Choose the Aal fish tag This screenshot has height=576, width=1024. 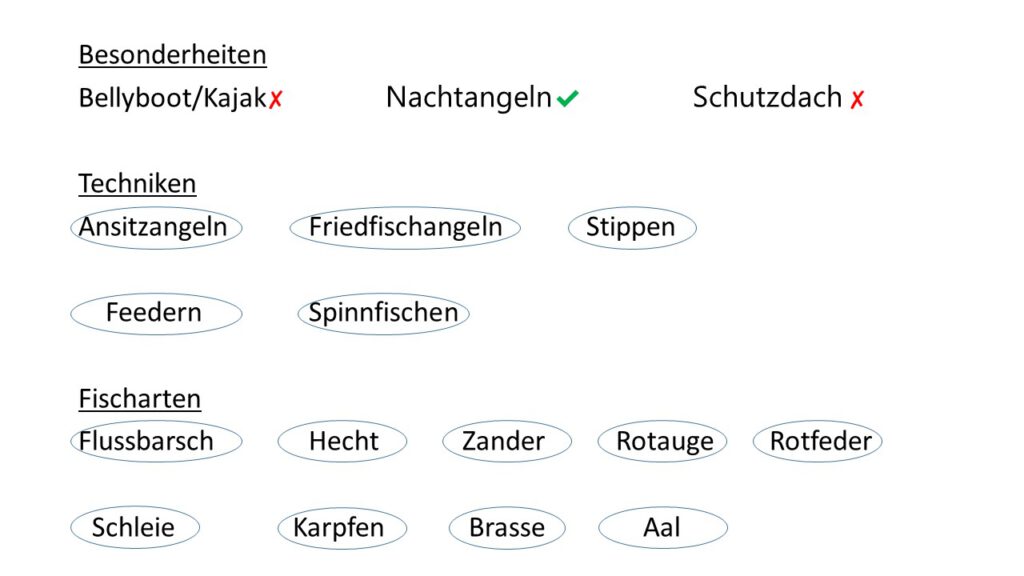662,528
